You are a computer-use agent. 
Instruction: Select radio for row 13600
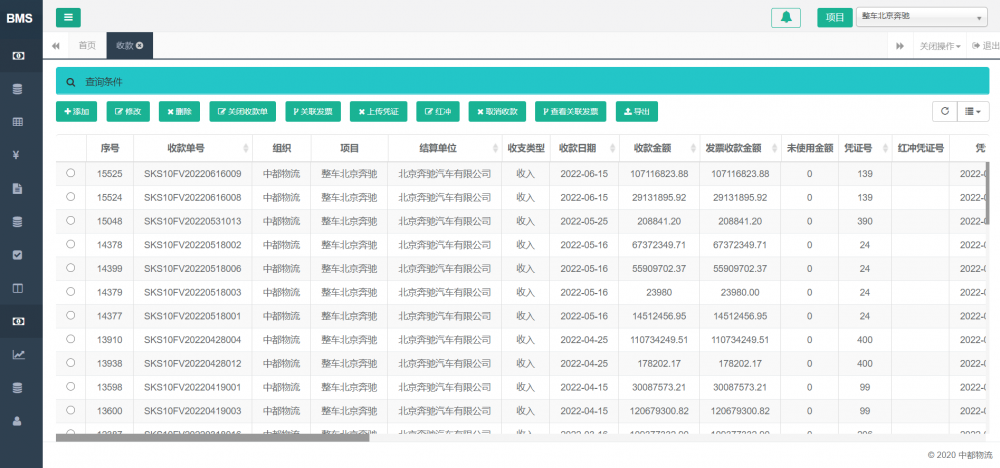[x=71, y=409]
